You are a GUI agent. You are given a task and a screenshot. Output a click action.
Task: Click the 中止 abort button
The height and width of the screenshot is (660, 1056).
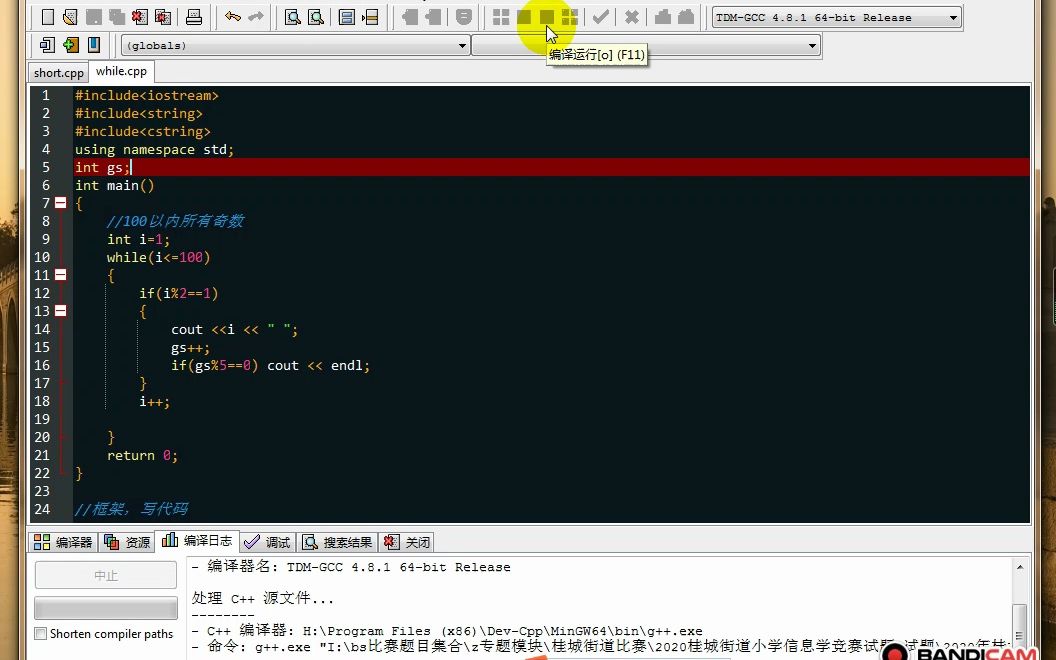tap(106, 575)
